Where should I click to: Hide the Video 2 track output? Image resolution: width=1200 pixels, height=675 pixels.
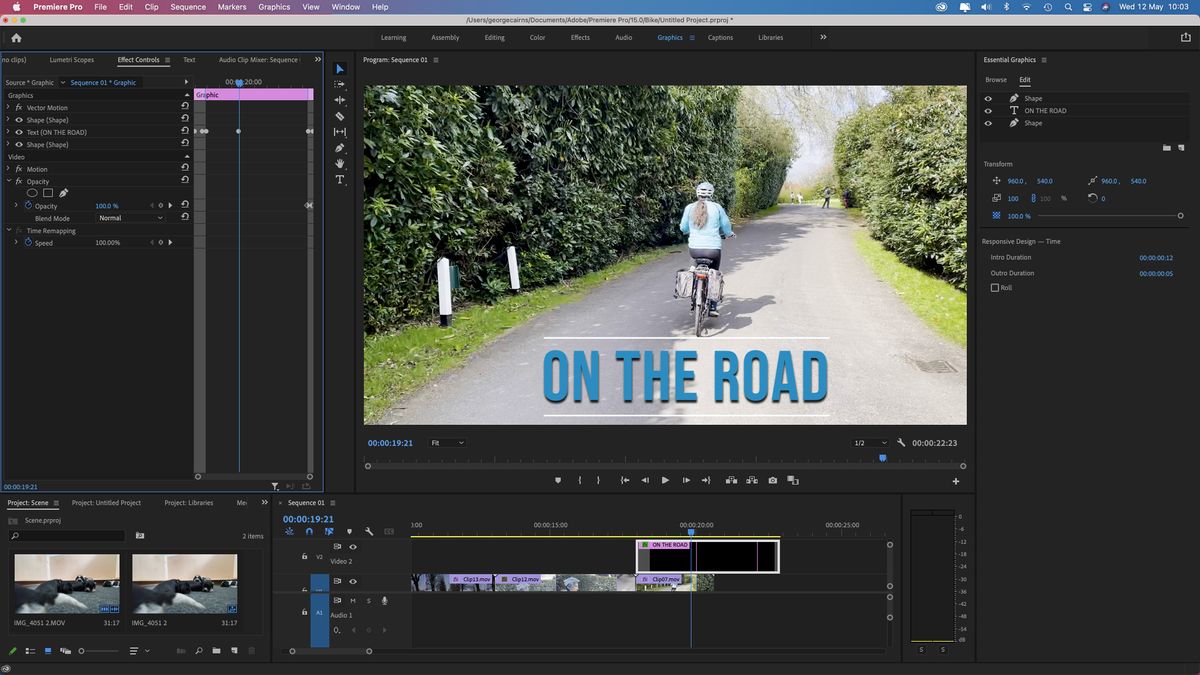[353, 547]
